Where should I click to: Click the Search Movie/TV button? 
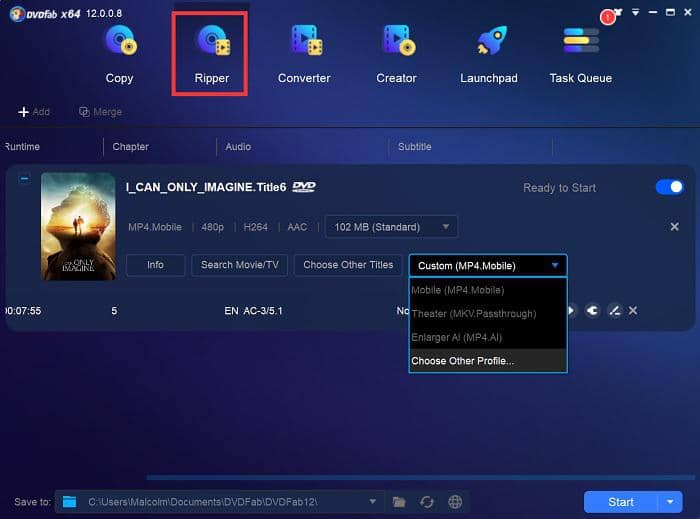(239, 265)
